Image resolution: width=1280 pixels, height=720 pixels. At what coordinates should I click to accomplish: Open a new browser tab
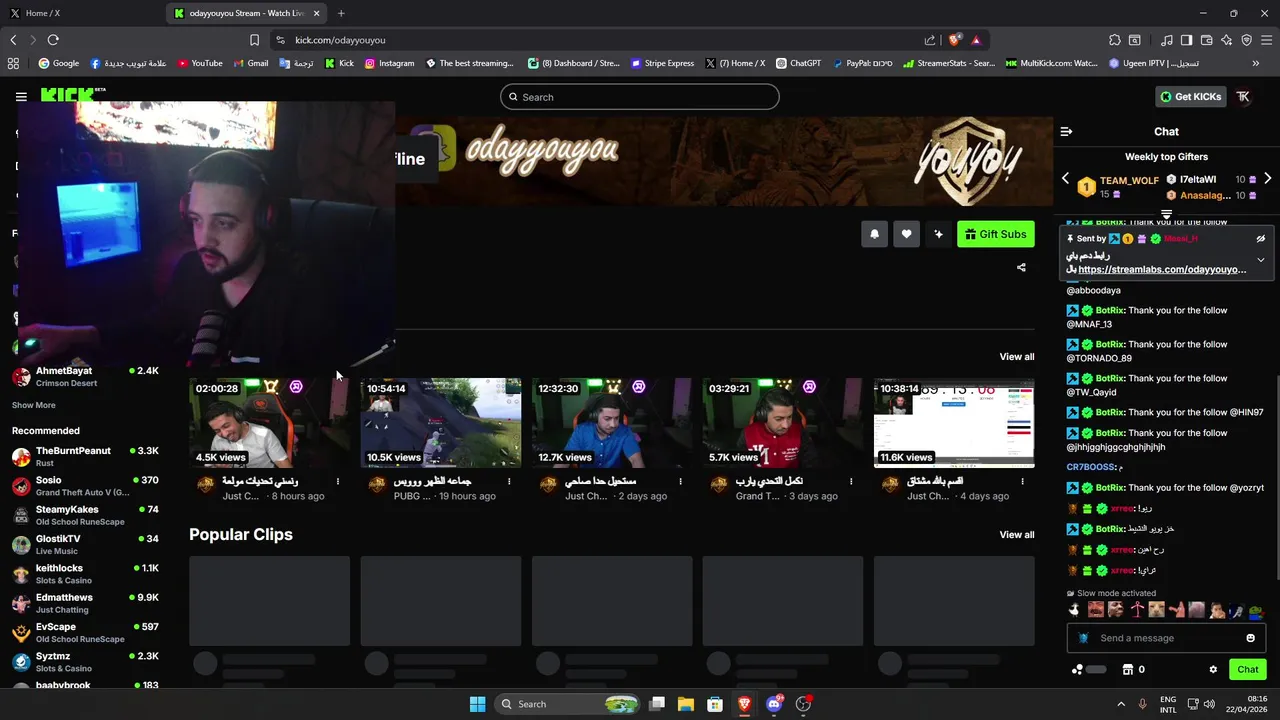click(341, 13)
